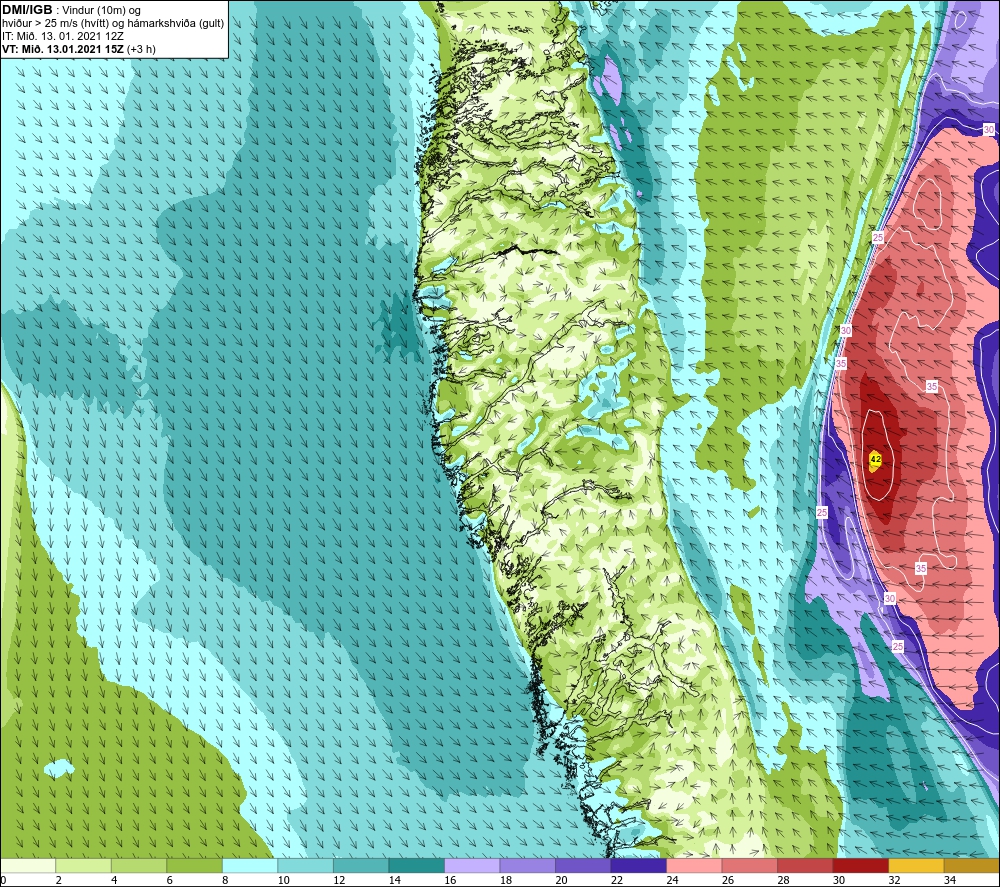This screenshot has height=887, width=1000.
Task: Click the topmost '25' gust contour label
Action: point(878,238)
